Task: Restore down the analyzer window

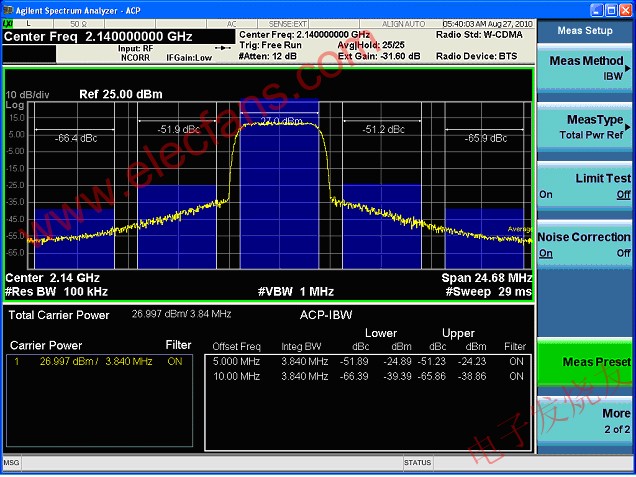Action: click(611, 9)
